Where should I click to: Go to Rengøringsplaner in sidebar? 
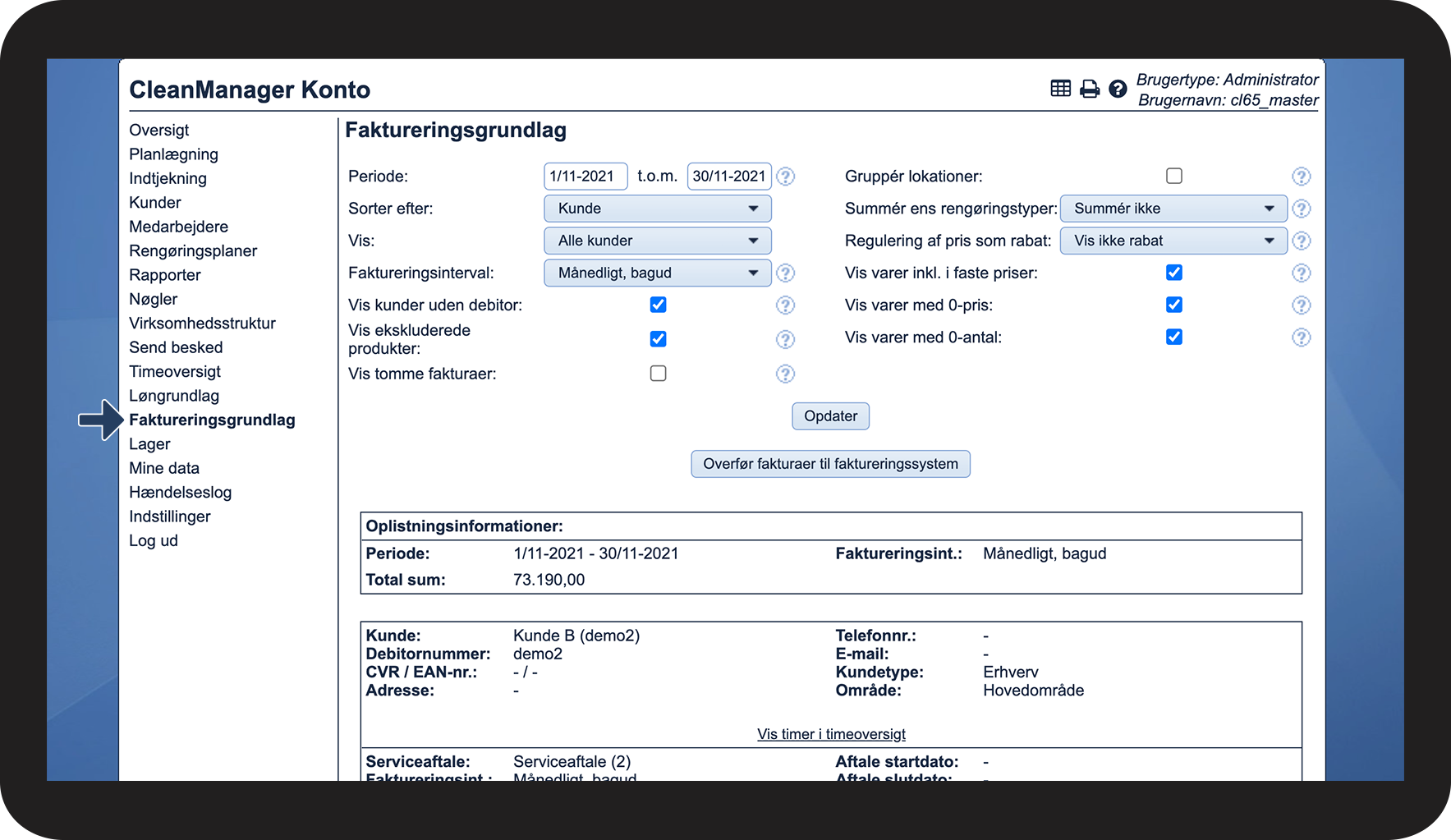click(x=193, y=251)
